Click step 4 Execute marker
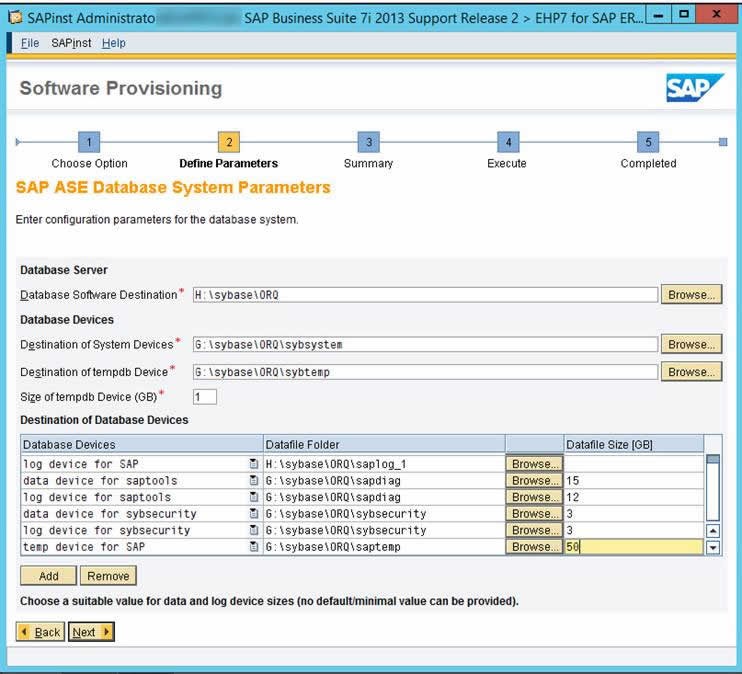 [x=508, y=142]
